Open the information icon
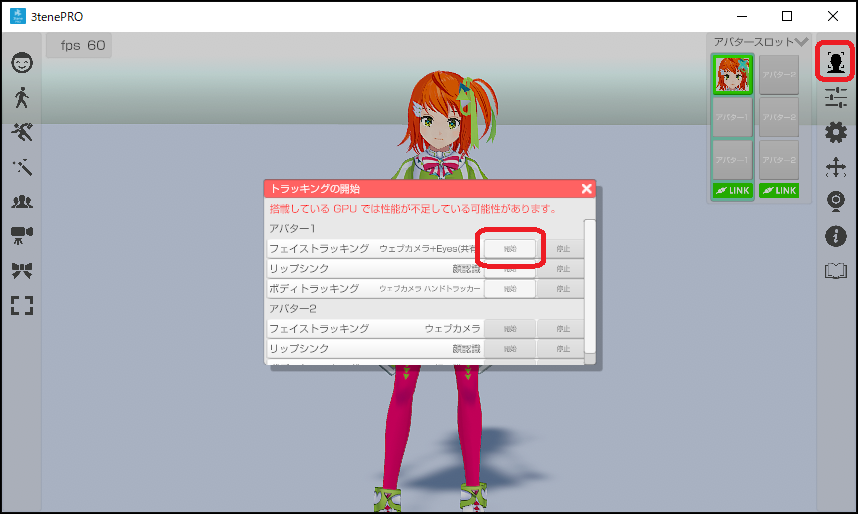The height and width of the screenshot is (514, 858). pos(836,236)
